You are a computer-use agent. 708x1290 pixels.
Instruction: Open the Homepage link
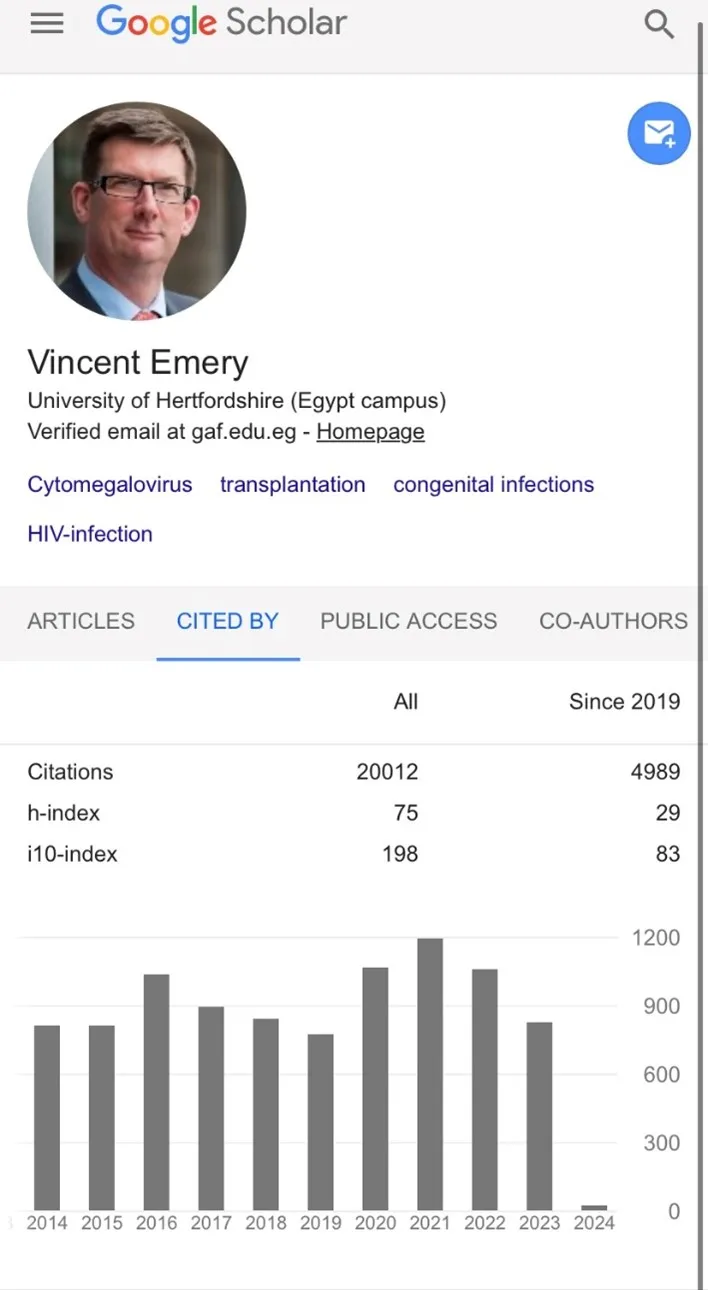(370, 431)
